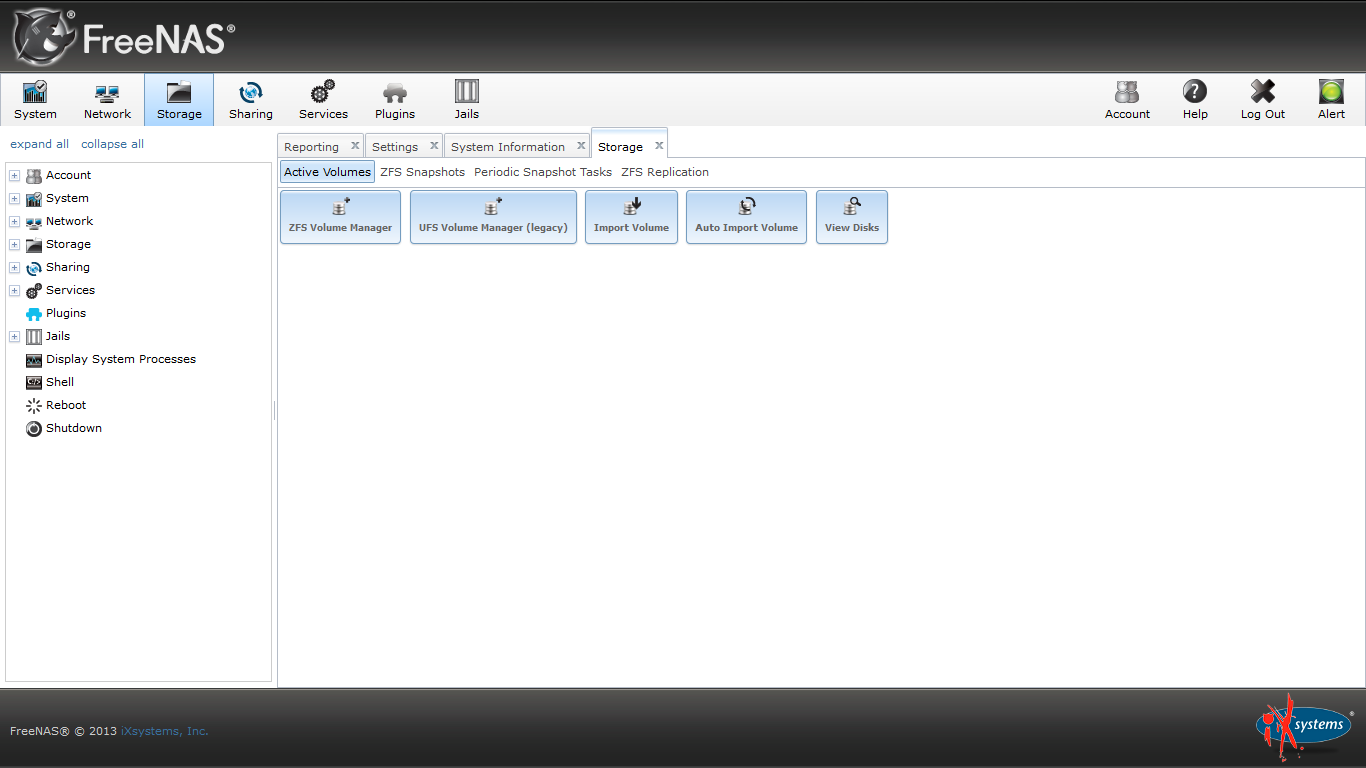Switch to the System Information tab
This screenshot has height=768, width=1366.
pos(508,147)
